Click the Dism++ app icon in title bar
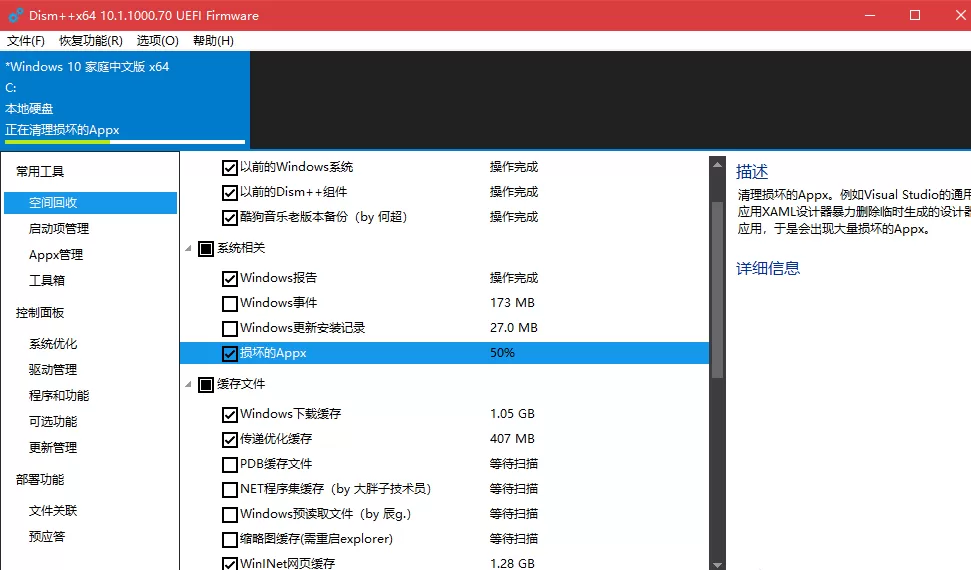 pos(15,15)
